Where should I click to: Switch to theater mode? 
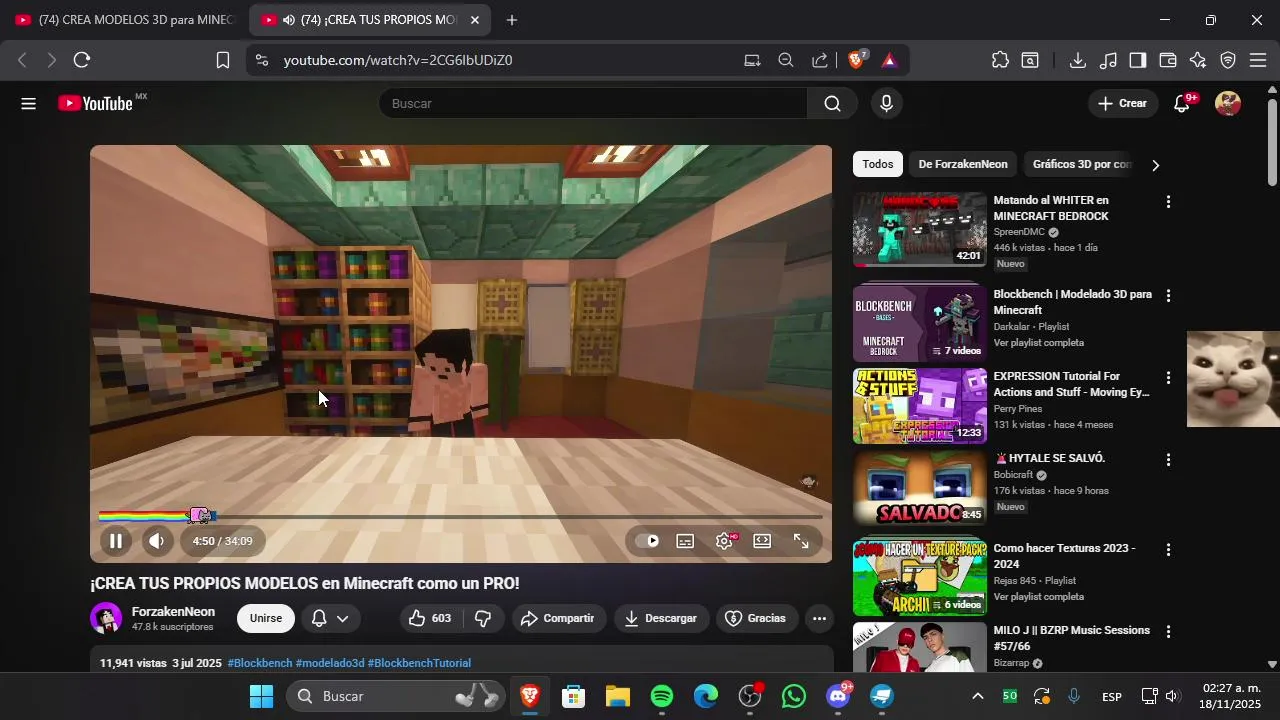click(x=762, y=541)
